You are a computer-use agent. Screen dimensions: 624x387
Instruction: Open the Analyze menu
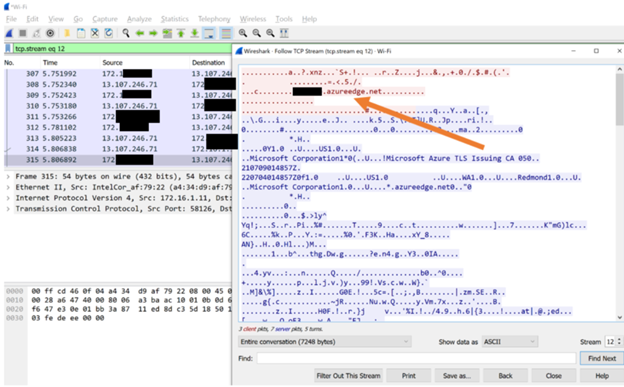tap(139, 19)
